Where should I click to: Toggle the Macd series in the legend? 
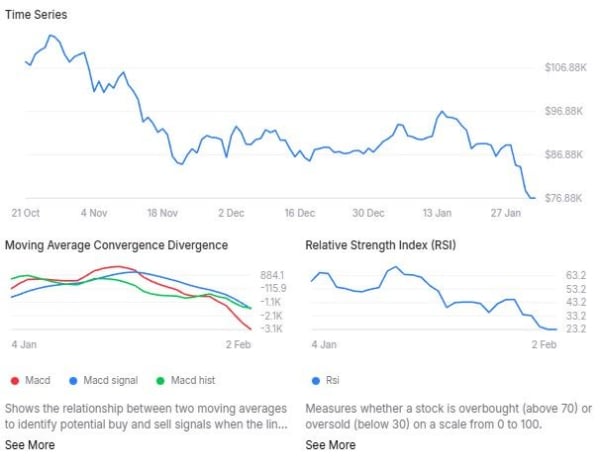tap(31, 380)
